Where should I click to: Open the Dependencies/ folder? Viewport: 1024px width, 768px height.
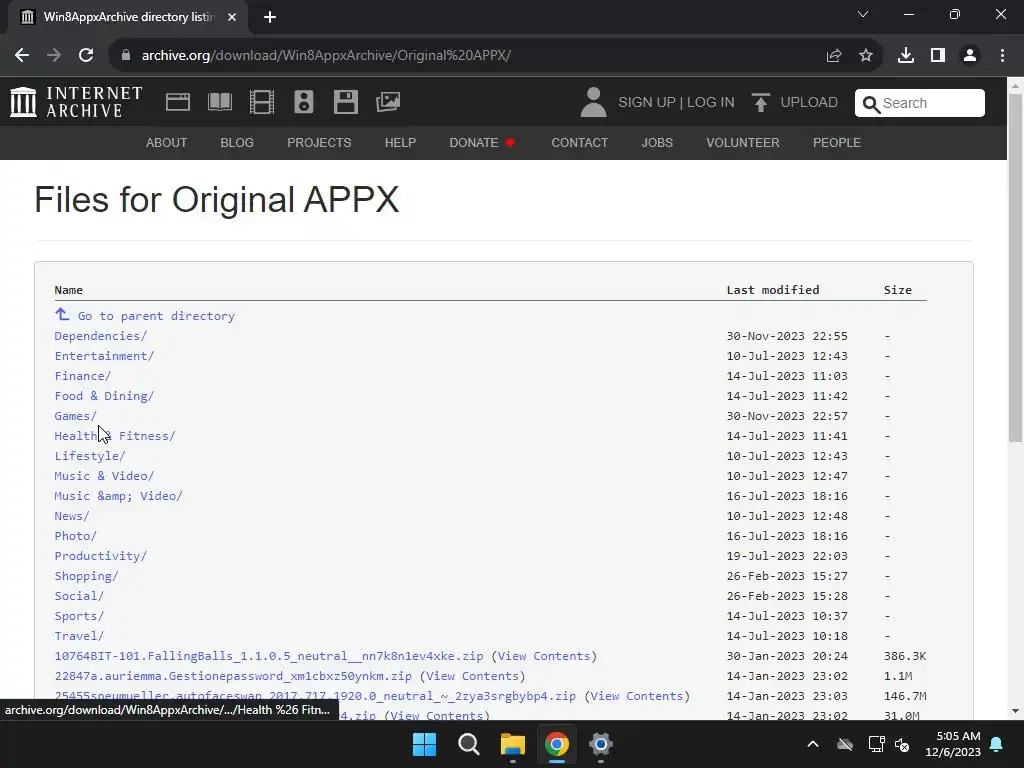(x=101, y=336)
